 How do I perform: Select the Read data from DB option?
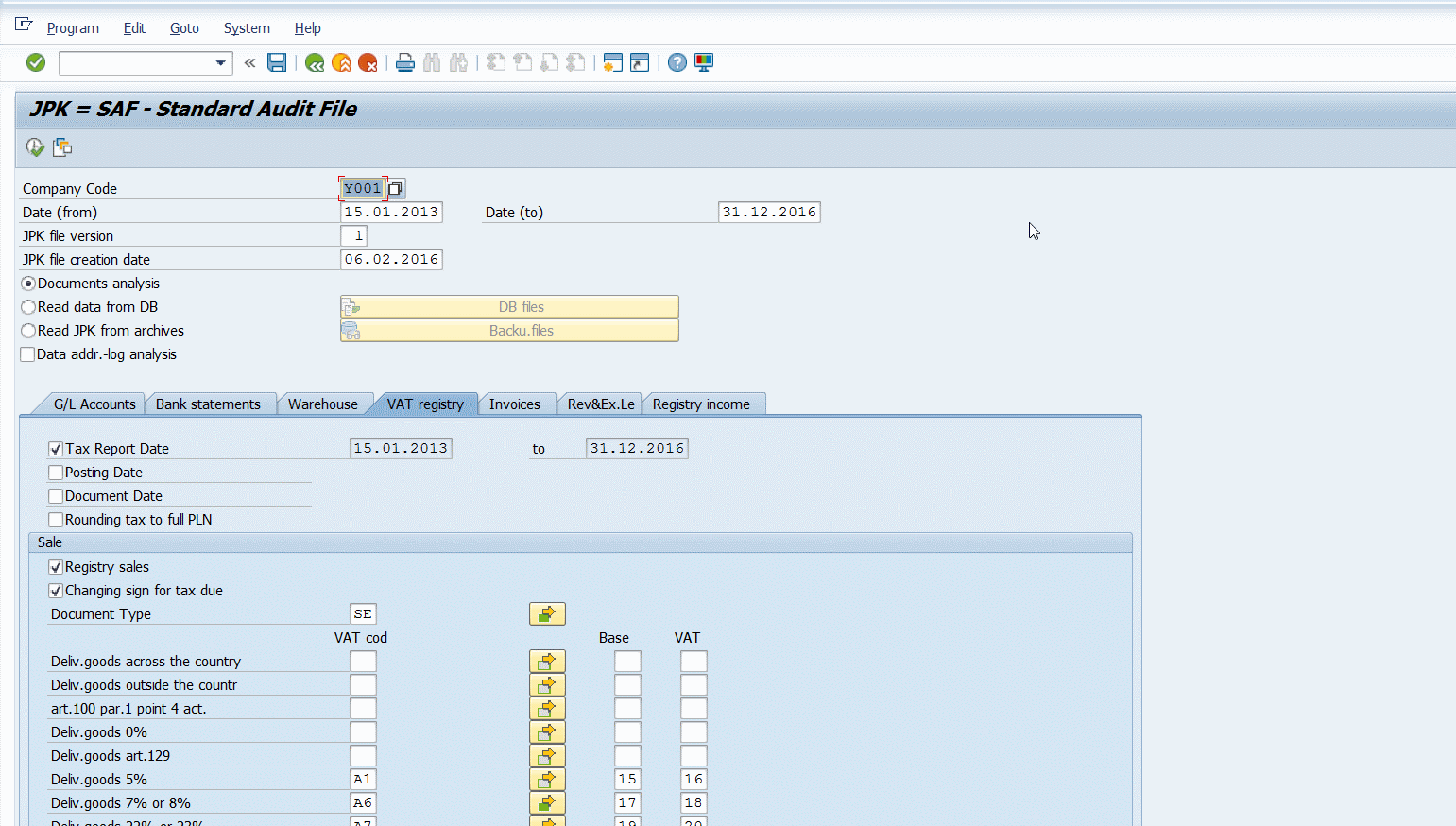tap(29, 307)
